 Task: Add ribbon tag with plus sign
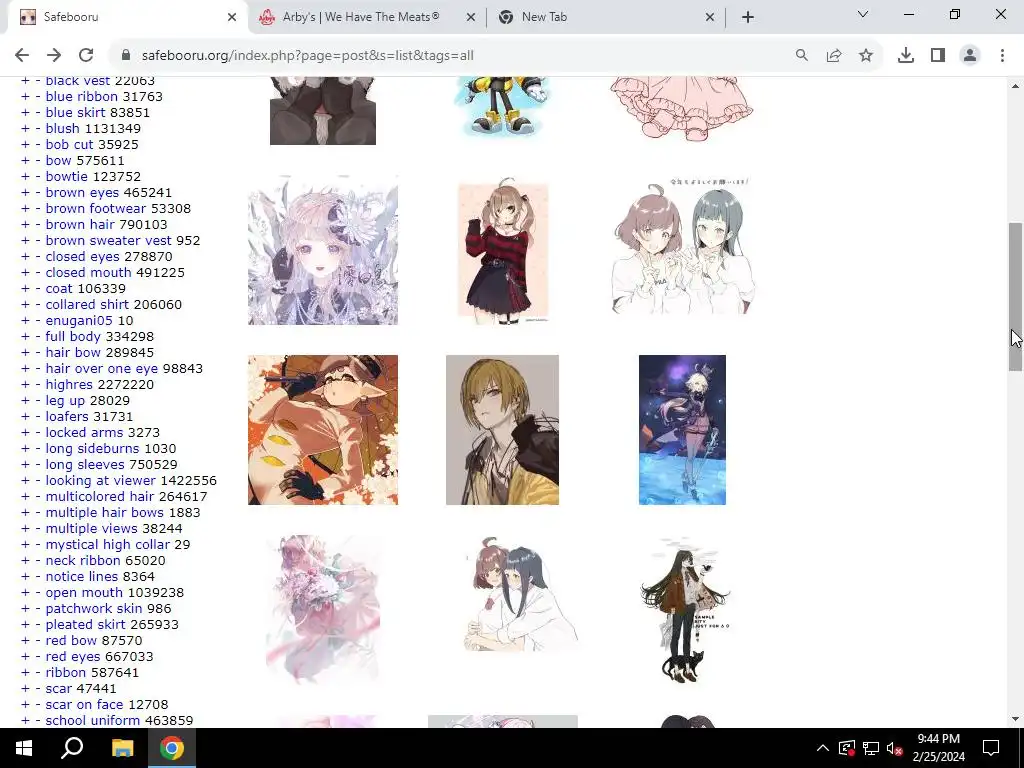click(25, 673)
